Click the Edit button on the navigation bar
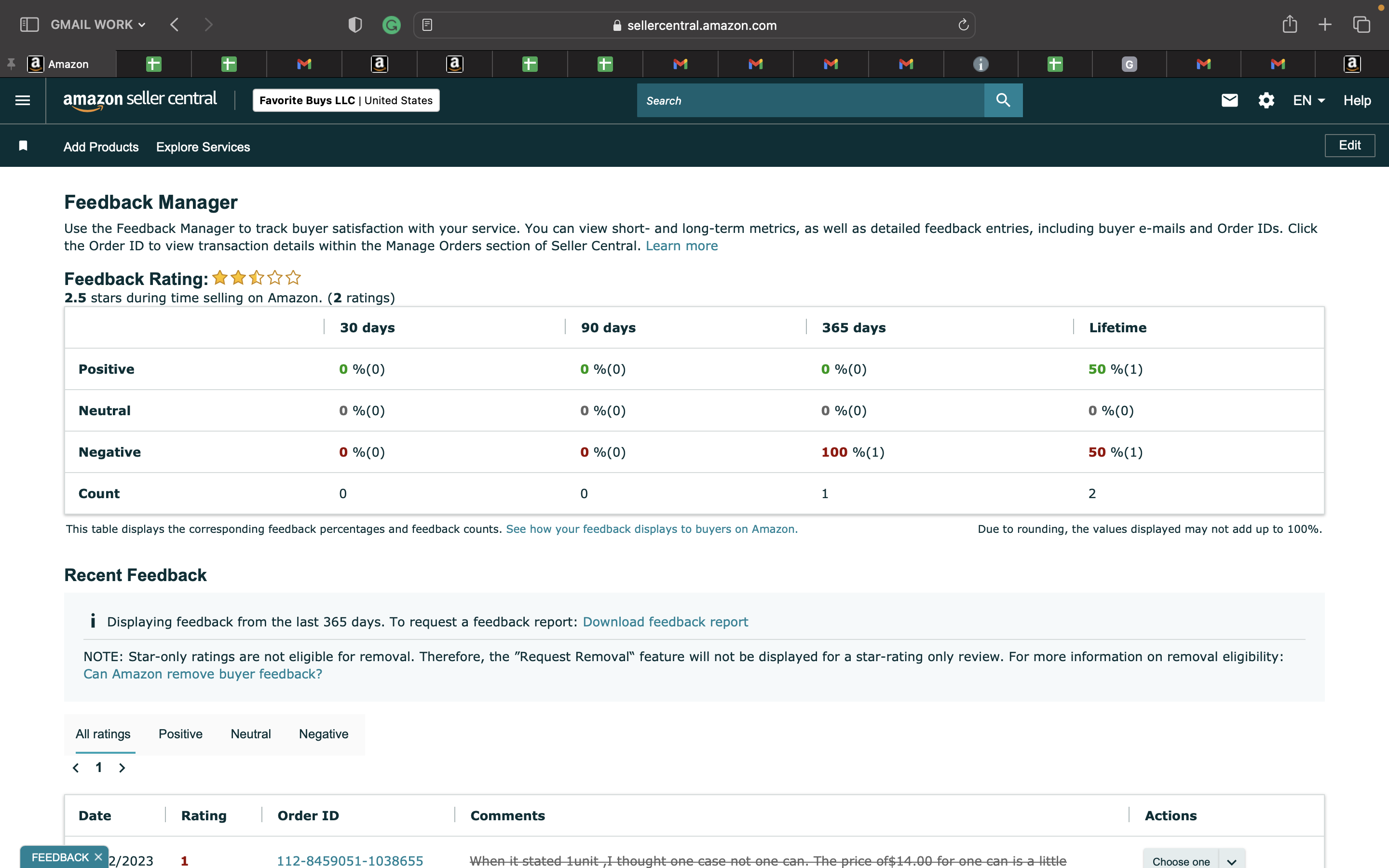Image resolution: width=1389 pixels, height=868 pixels. 1350,145
